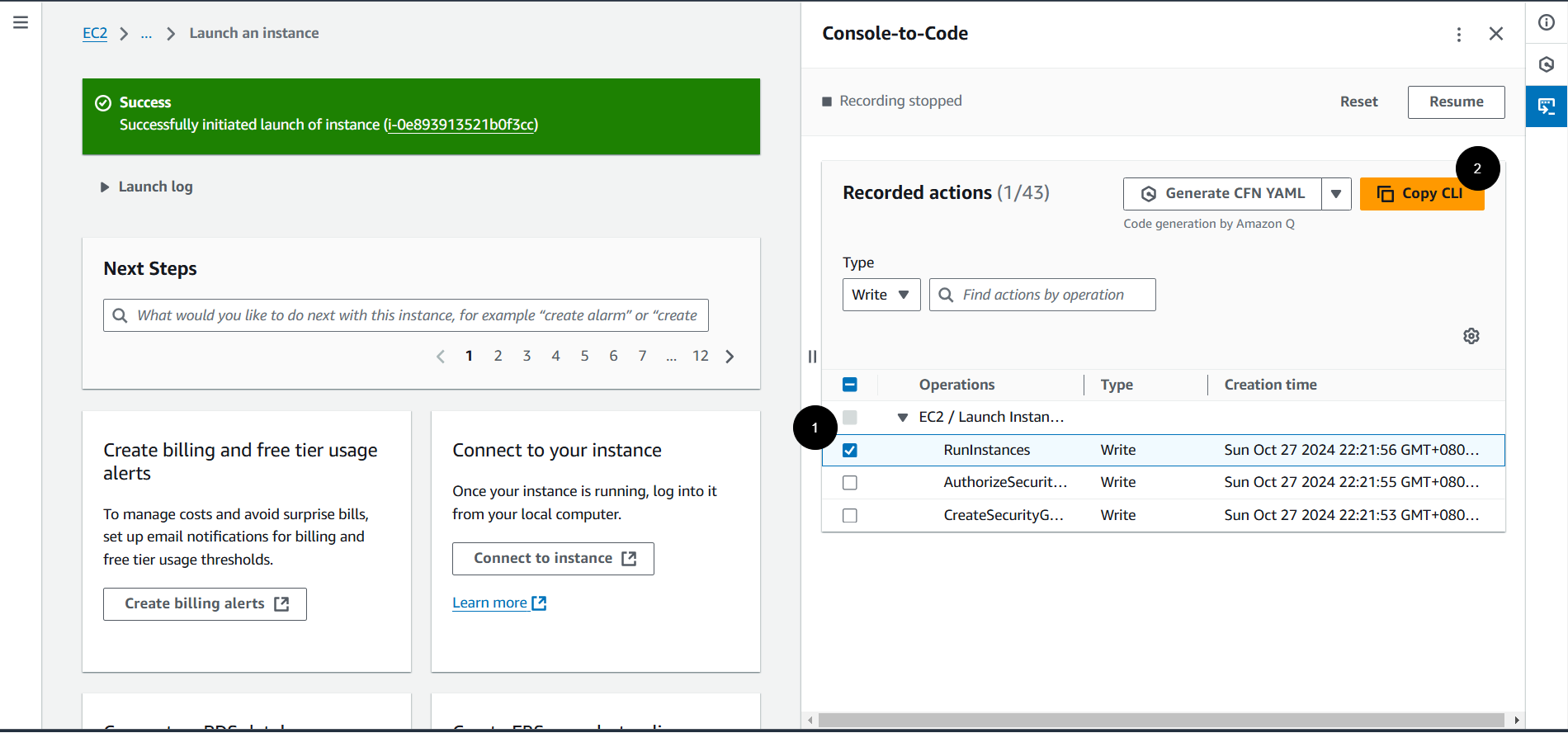Viewport: 1568px width, 733px height.
Task: Go to page 6 of Next Steps
Action: (x=613, y=356)
